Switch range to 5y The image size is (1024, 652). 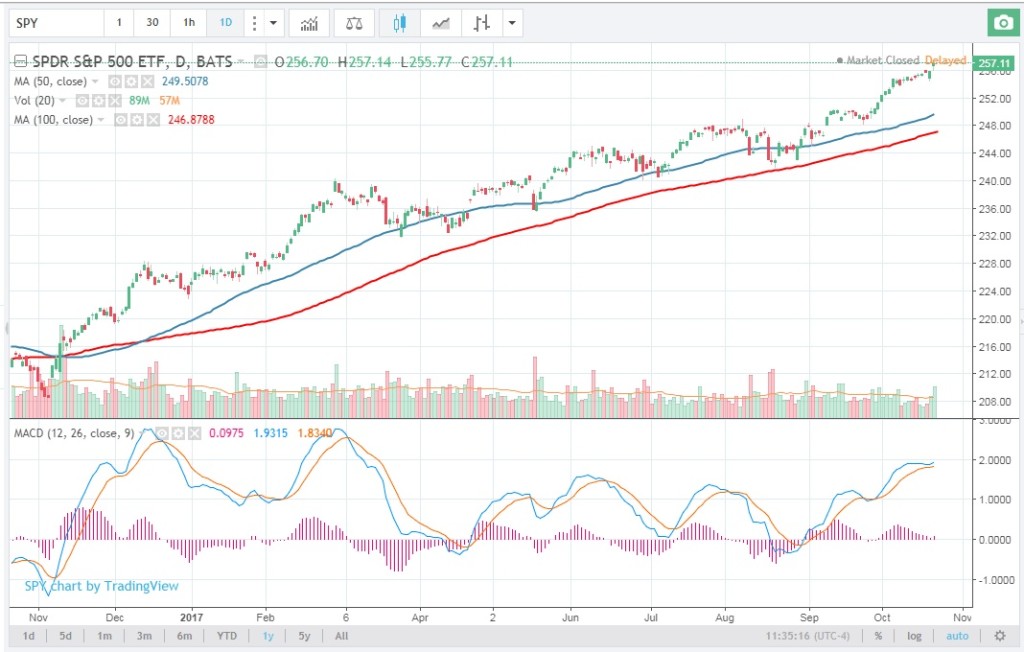tap(303, 636)
